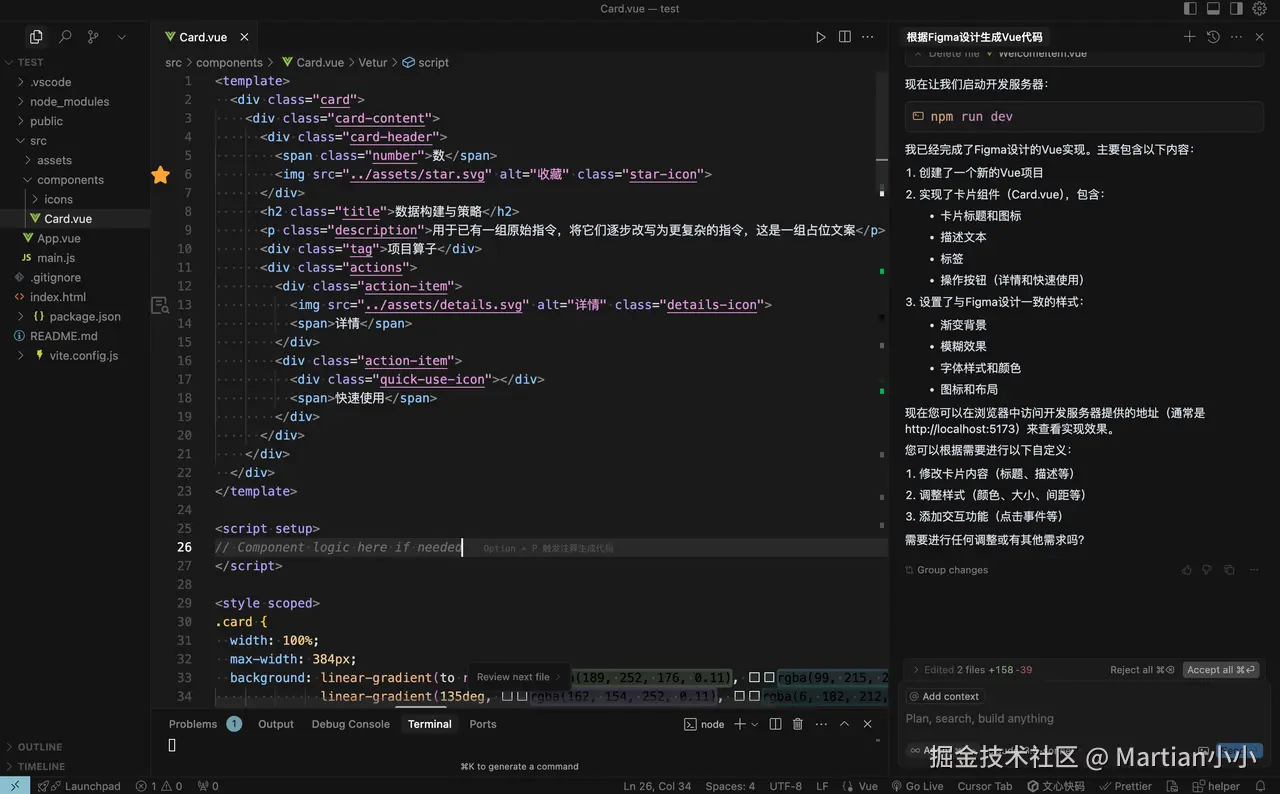1280x794 pixels.
Task: Toggle the bottom panel layout icon
Action: point(1213,8)
